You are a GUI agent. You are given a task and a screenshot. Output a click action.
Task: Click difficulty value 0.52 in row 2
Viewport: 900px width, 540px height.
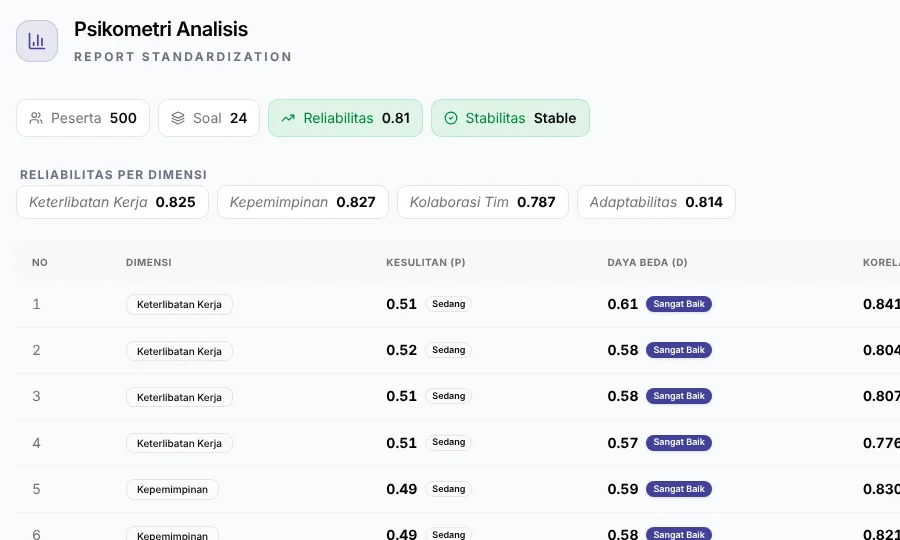click(x=401, y=350)
